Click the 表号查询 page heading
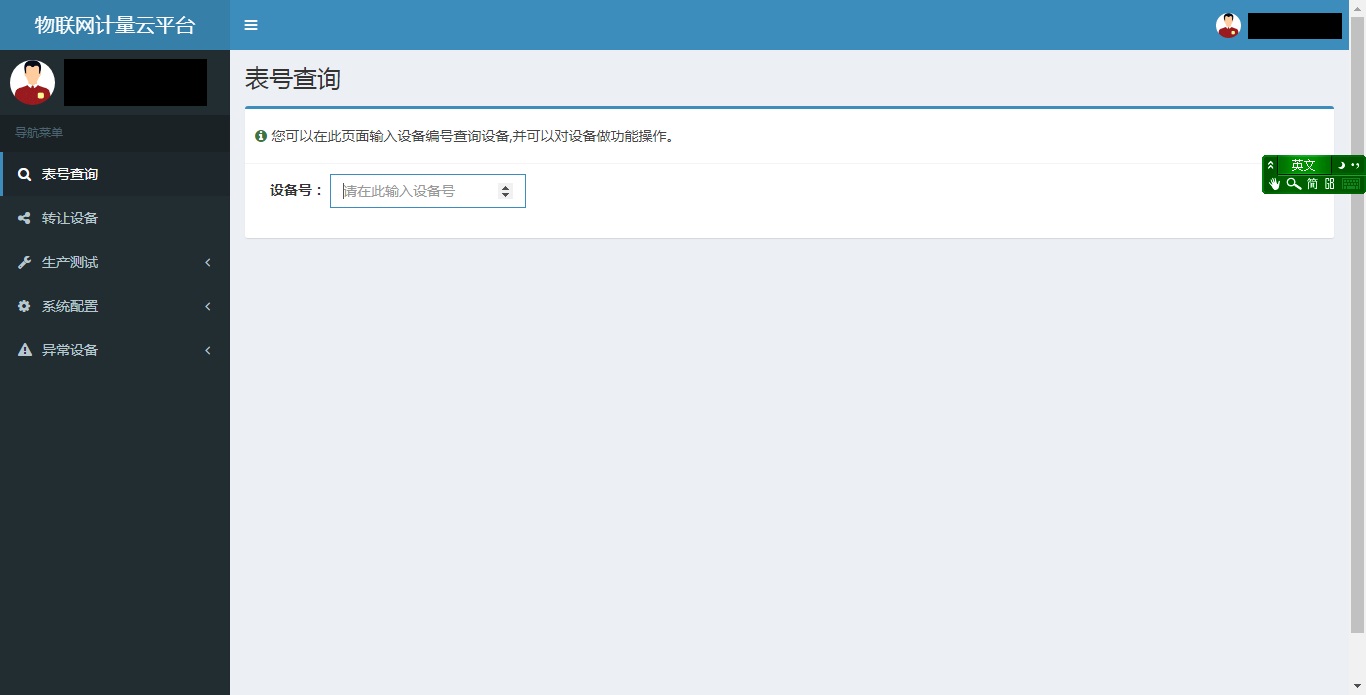1366x695 pixels. (x=293, y=79)
